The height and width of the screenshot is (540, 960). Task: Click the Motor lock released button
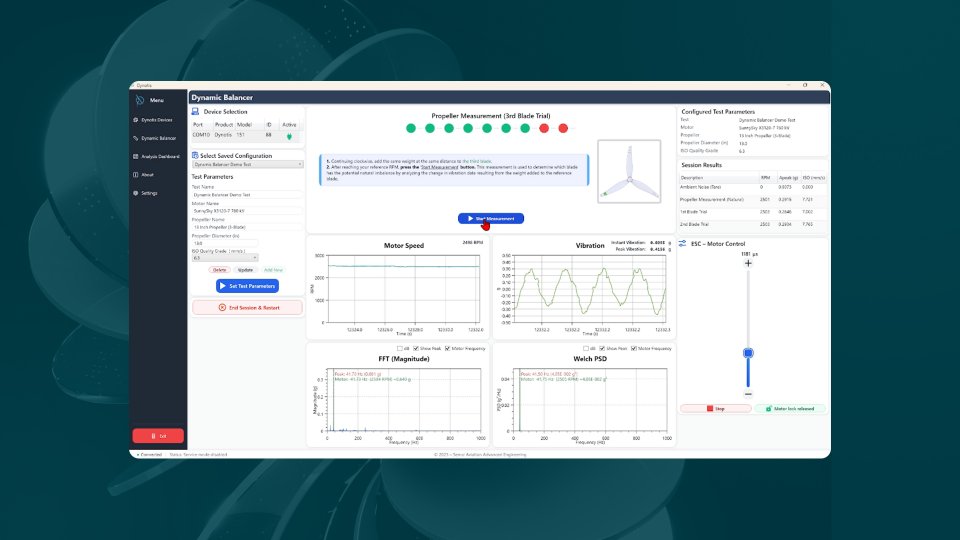(x=790, y=408)
